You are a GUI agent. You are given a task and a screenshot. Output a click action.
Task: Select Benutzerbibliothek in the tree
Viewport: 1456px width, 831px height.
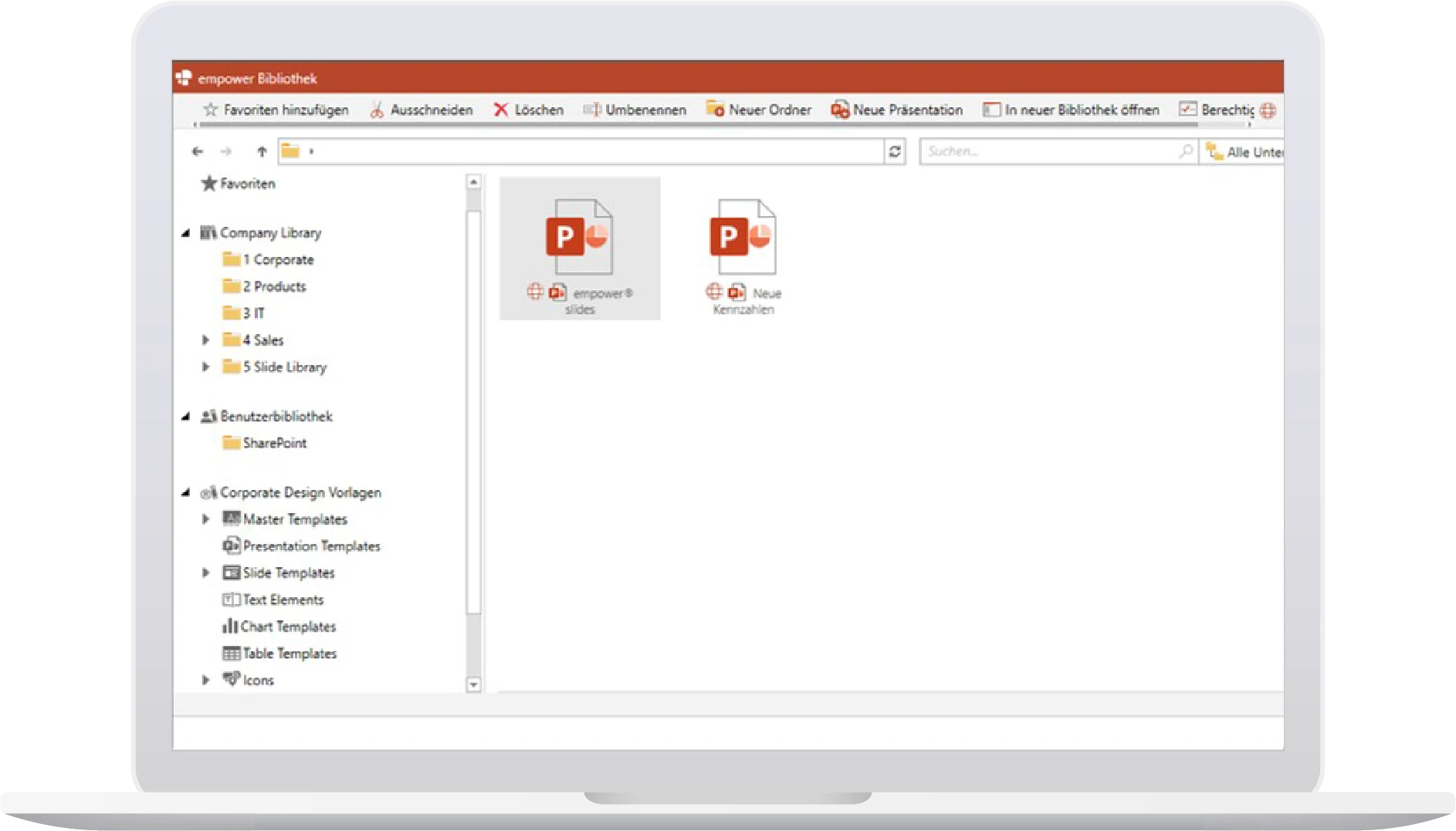point(266,417)
